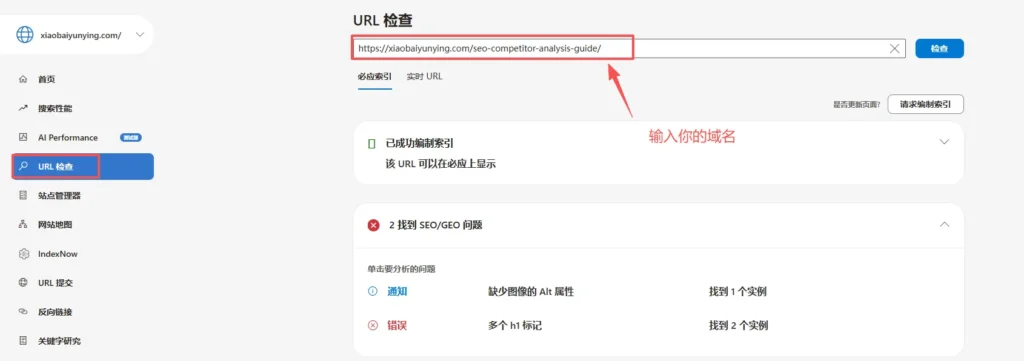The image size is (1024, 361).
Task: Click 找到 1 个实例 count
Action: (x=738, y=292)
